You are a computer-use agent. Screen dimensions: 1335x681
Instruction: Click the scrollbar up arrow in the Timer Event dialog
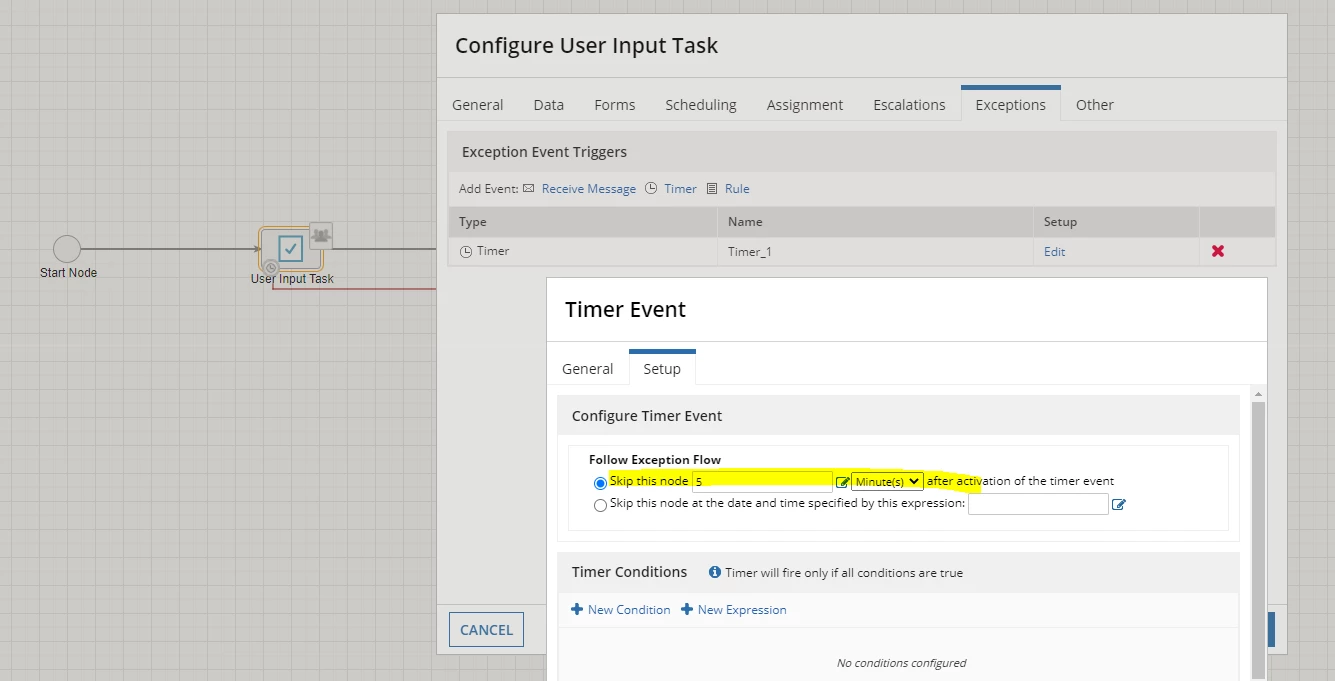(1258, 394)
